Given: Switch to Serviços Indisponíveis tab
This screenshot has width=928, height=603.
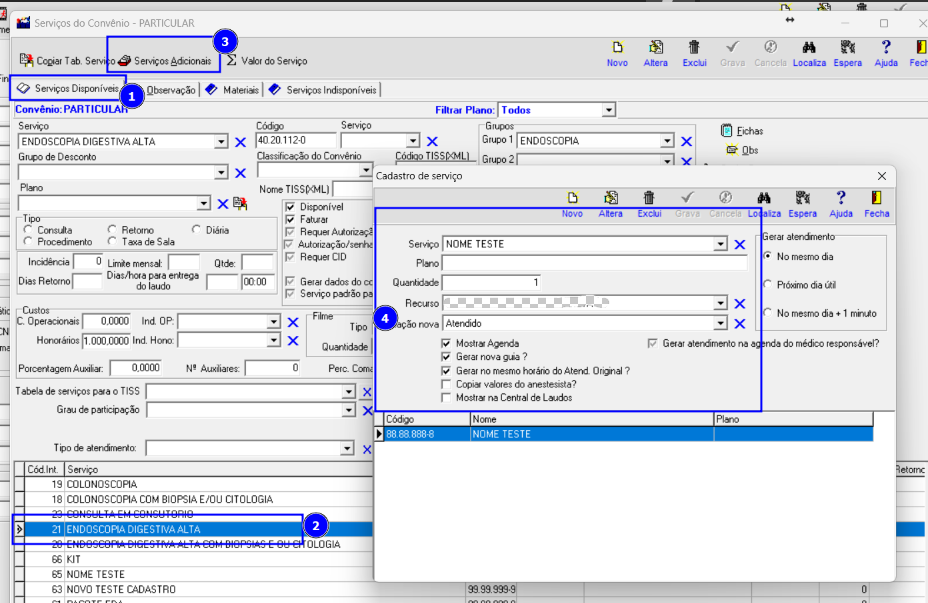Looking at the screenshot, I should (323, 90).
